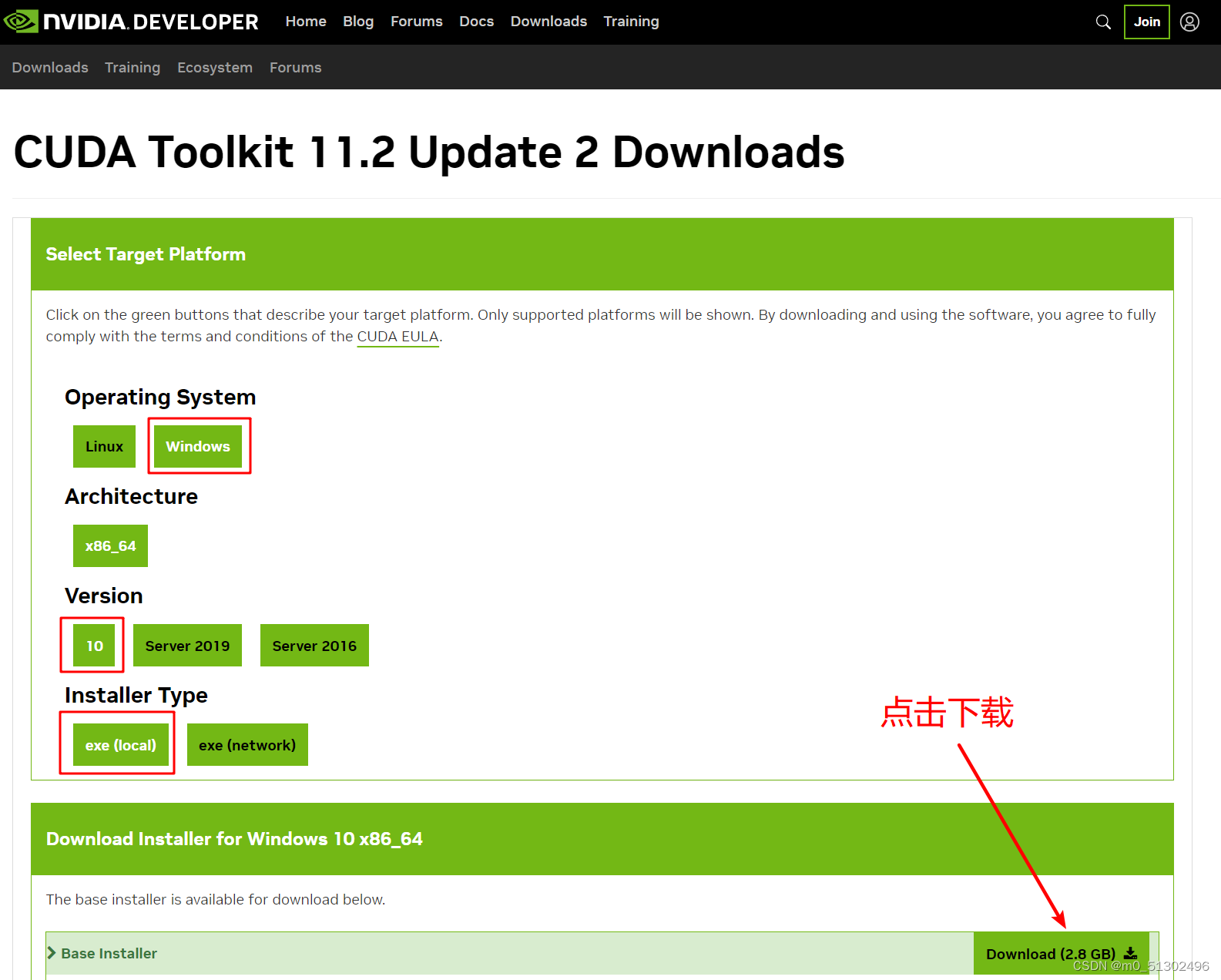Screen dimensions: 1221x980
Task: Open Home in top navigation
Action: pos(306,22)
